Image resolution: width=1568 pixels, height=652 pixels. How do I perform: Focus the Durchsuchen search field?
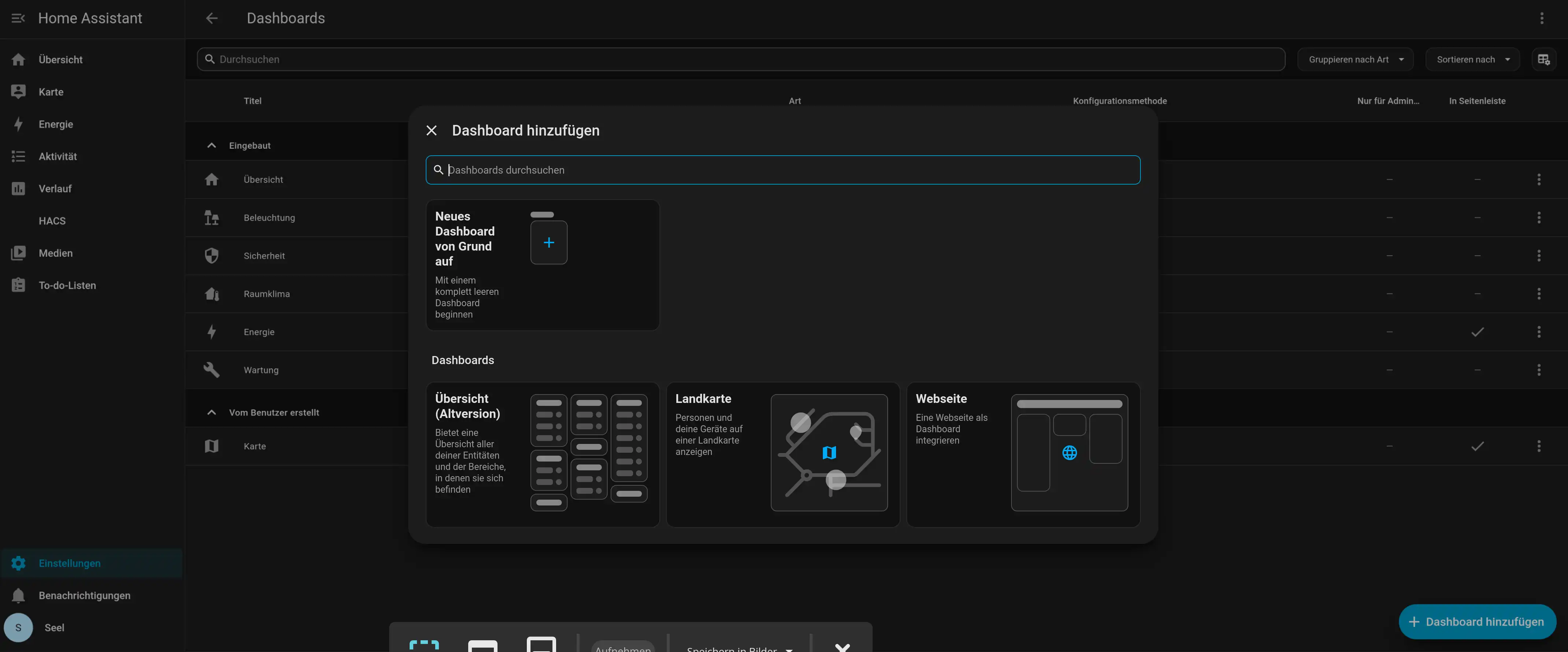pos(741,59)
